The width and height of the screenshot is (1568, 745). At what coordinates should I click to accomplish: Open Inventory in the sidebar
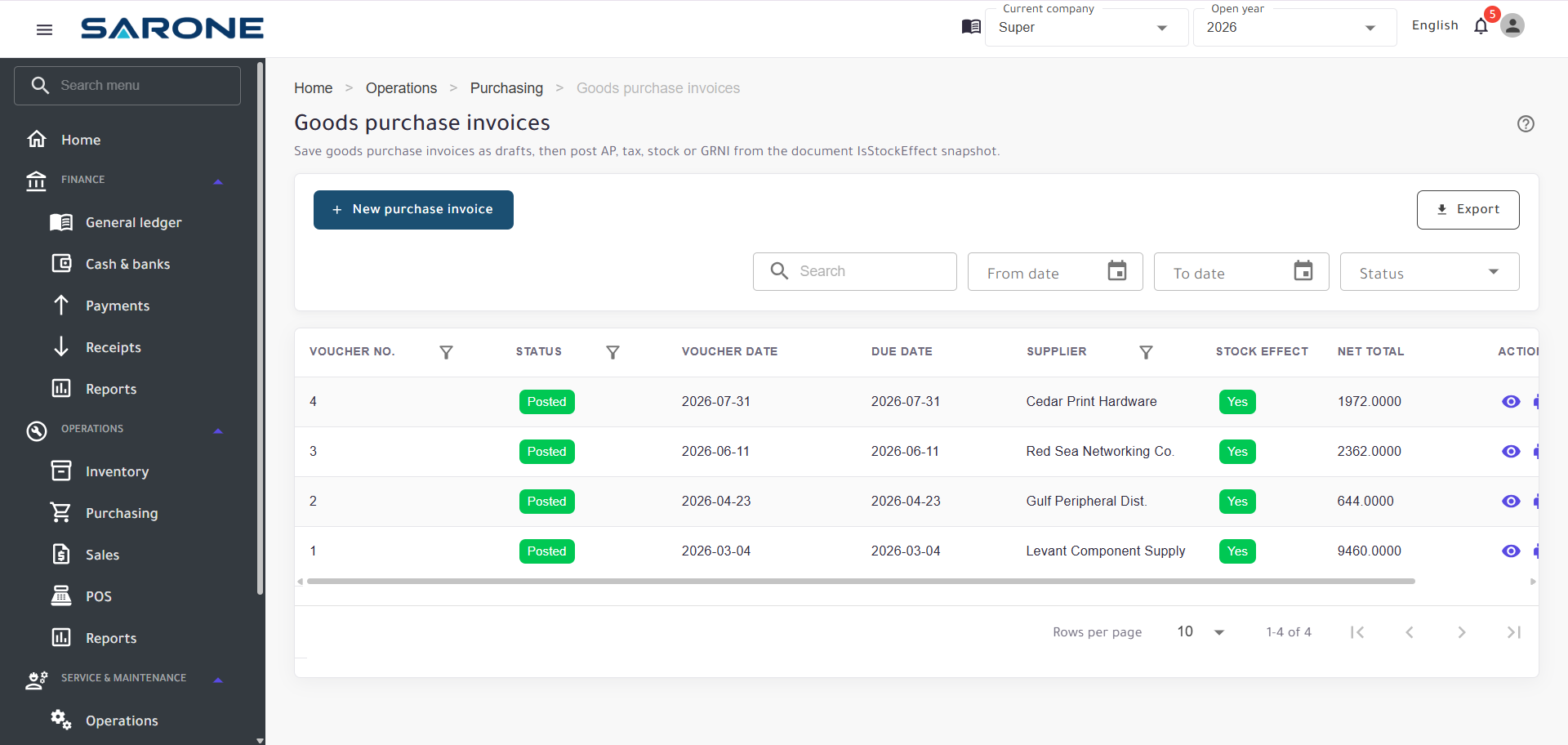[x=117, y=471]
